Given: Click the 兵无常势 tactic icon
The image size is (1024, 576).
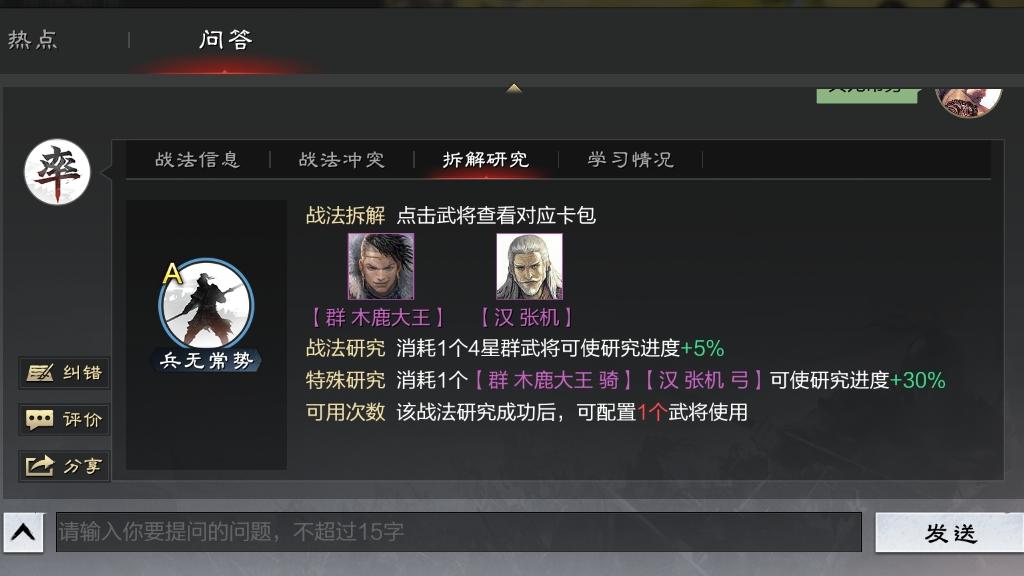Looking at the screenshot, I should coord(206,305).
